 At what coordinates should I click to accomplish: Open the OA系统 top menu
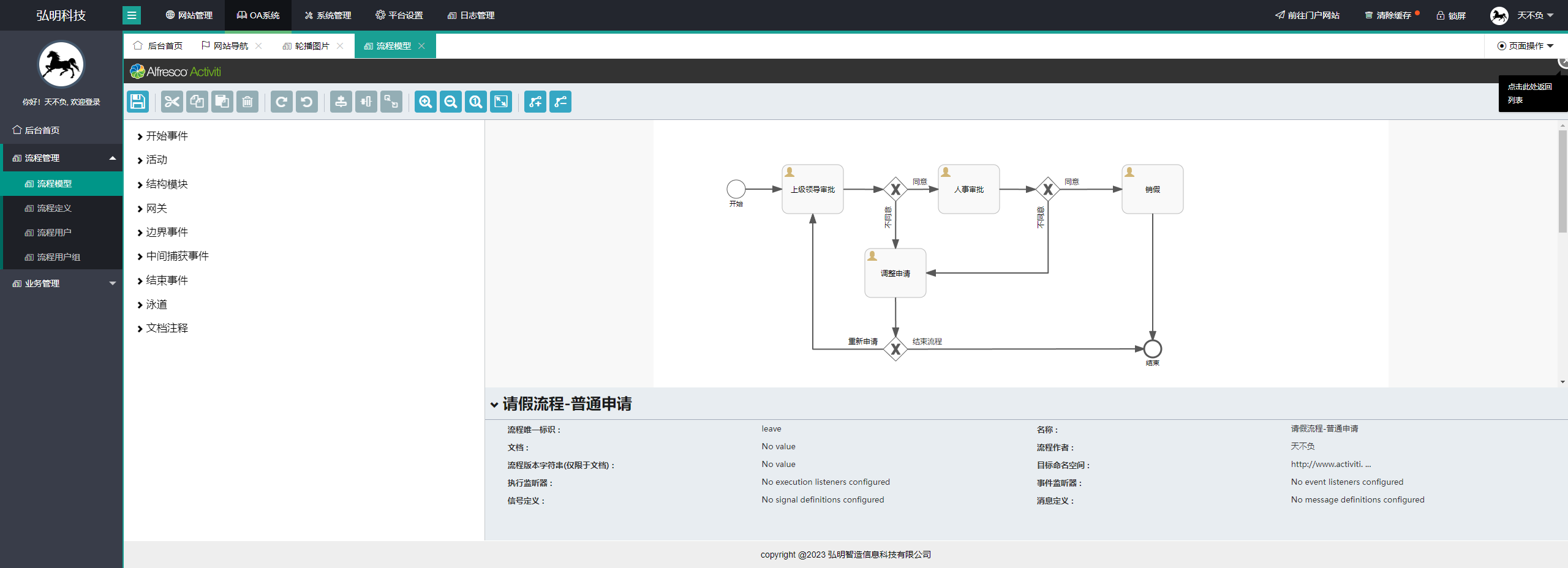click(x=258, y=15)
